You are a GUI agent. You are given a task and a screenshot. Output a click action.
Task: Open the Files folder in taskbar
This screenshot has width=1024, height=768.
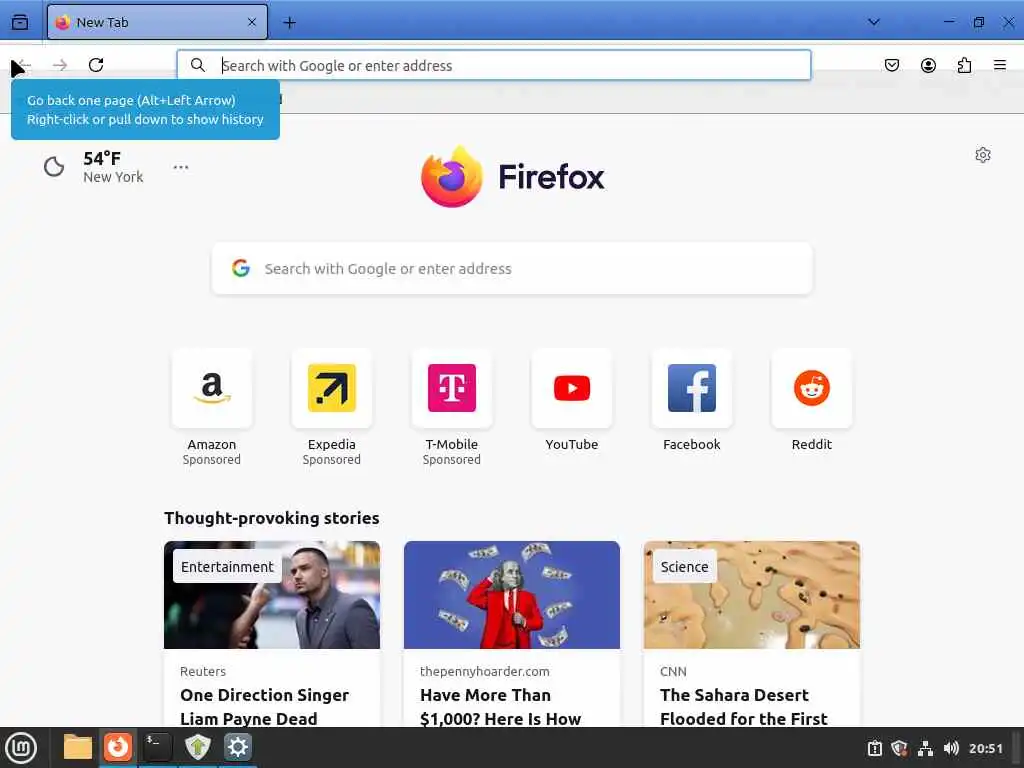point(78,747)
